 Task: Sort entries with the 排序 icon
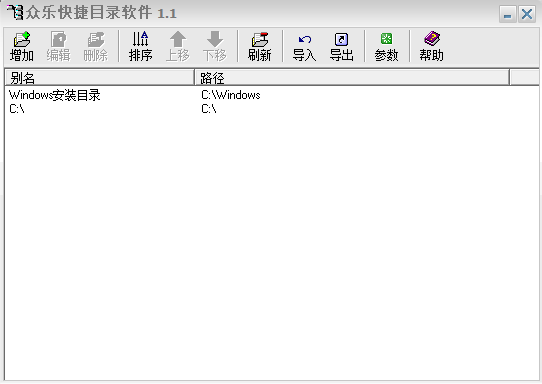pyautogui.click(x=141, y=46)
